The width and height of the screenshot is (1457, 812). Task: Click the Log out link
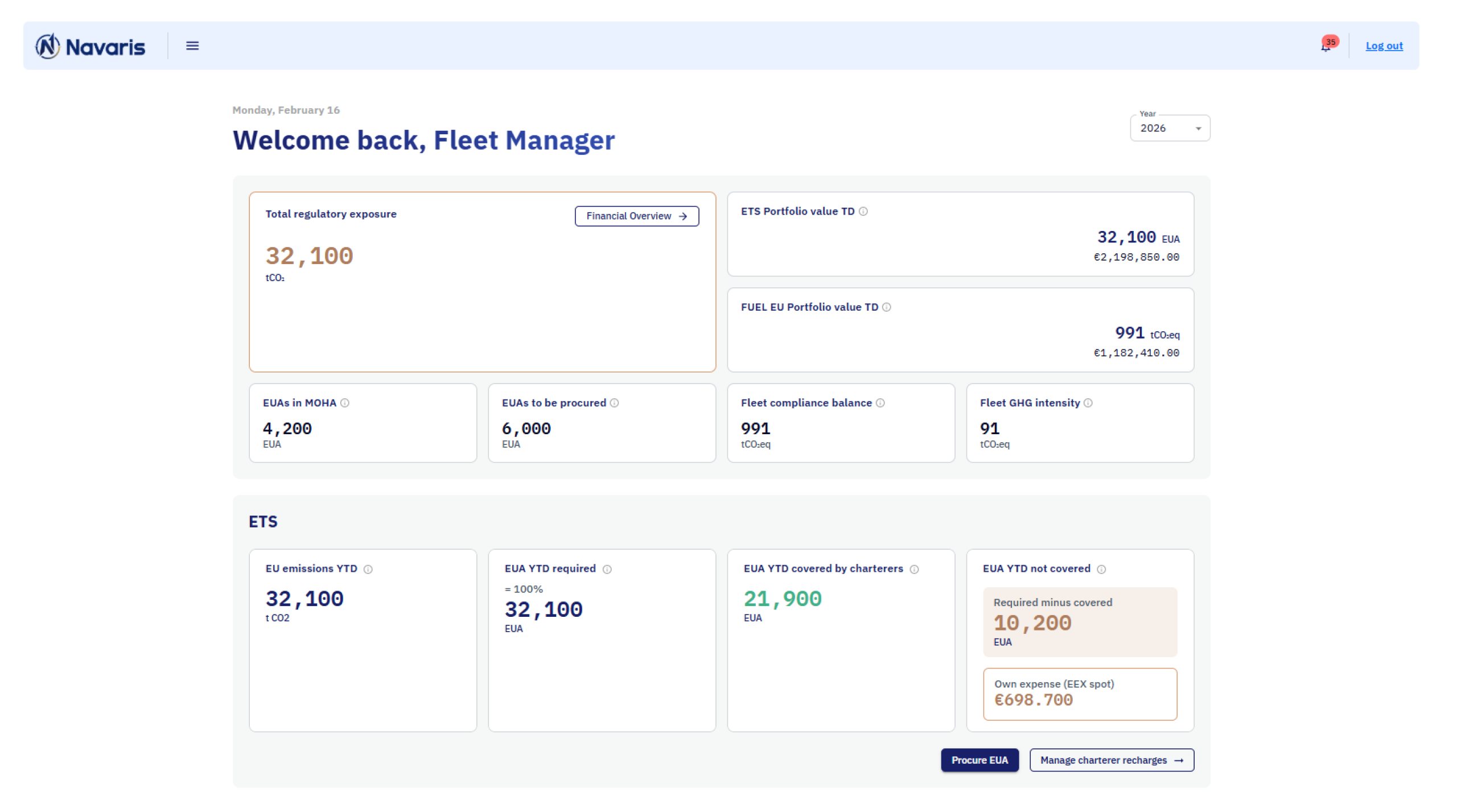pyautogui.click(x=1384, y=46)
